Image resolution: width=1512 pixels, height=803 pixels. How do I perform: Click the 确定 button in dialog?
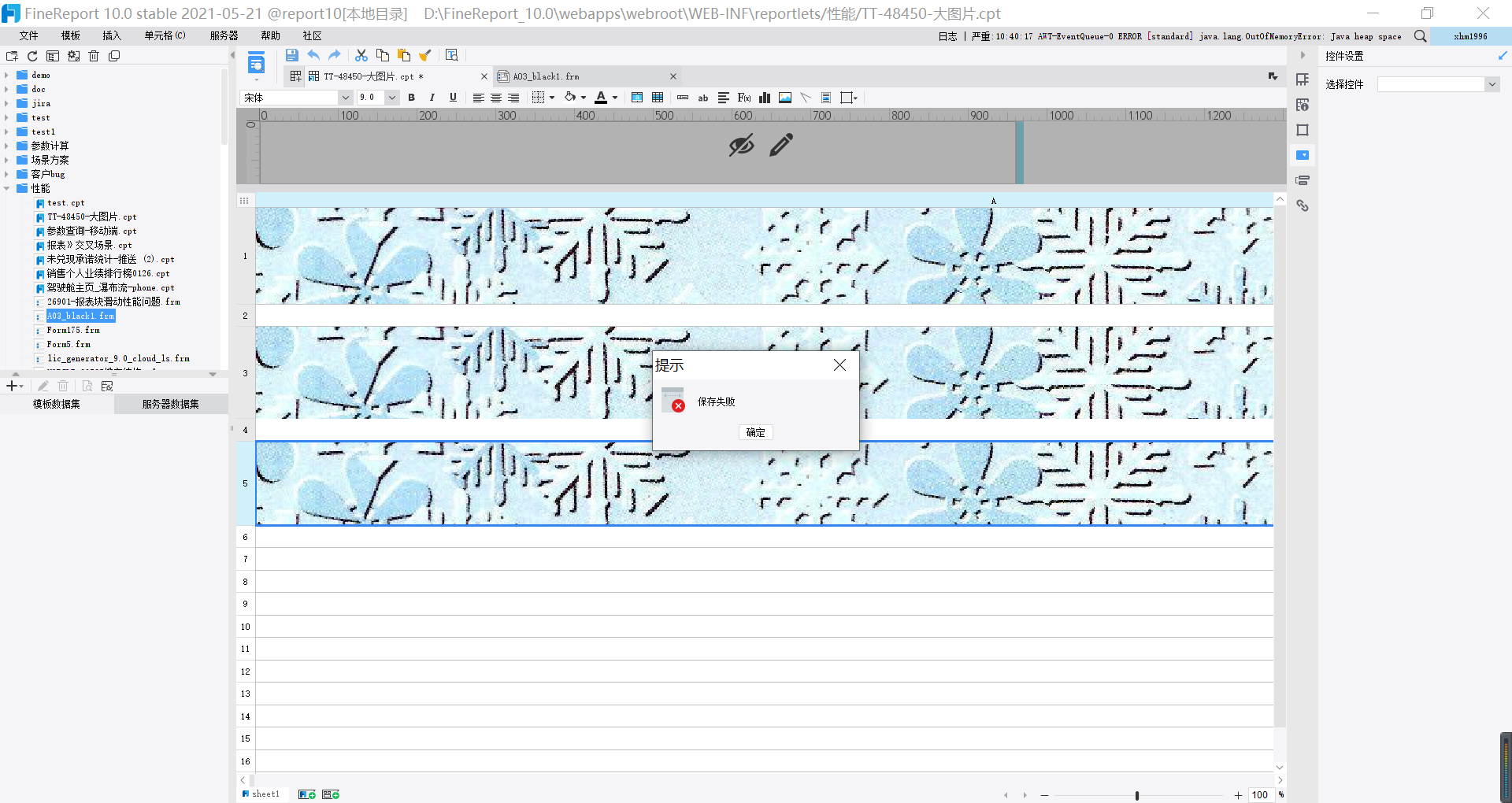756,432
